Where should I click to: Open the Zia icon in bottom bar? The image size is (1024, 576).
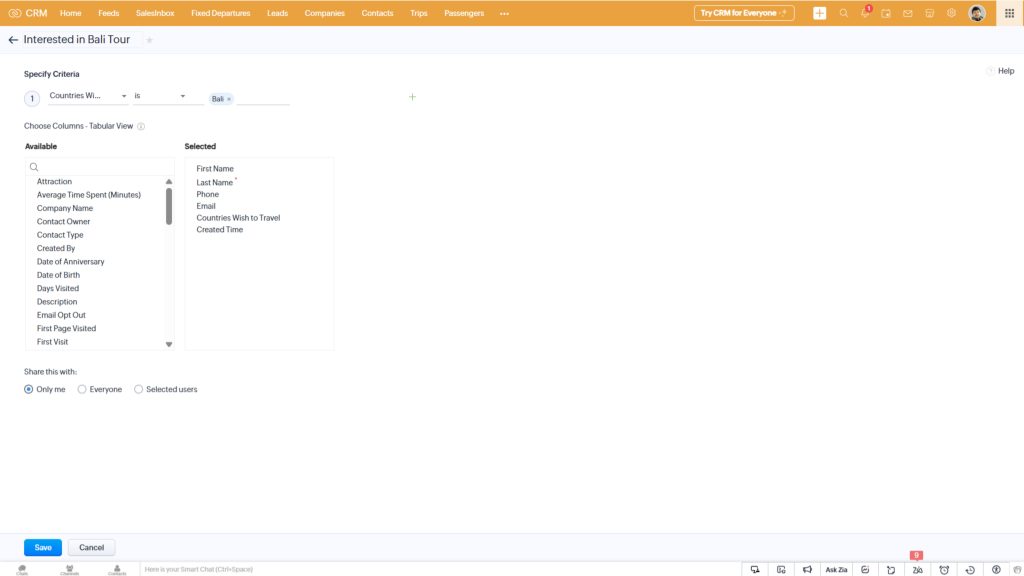(918, 569)
